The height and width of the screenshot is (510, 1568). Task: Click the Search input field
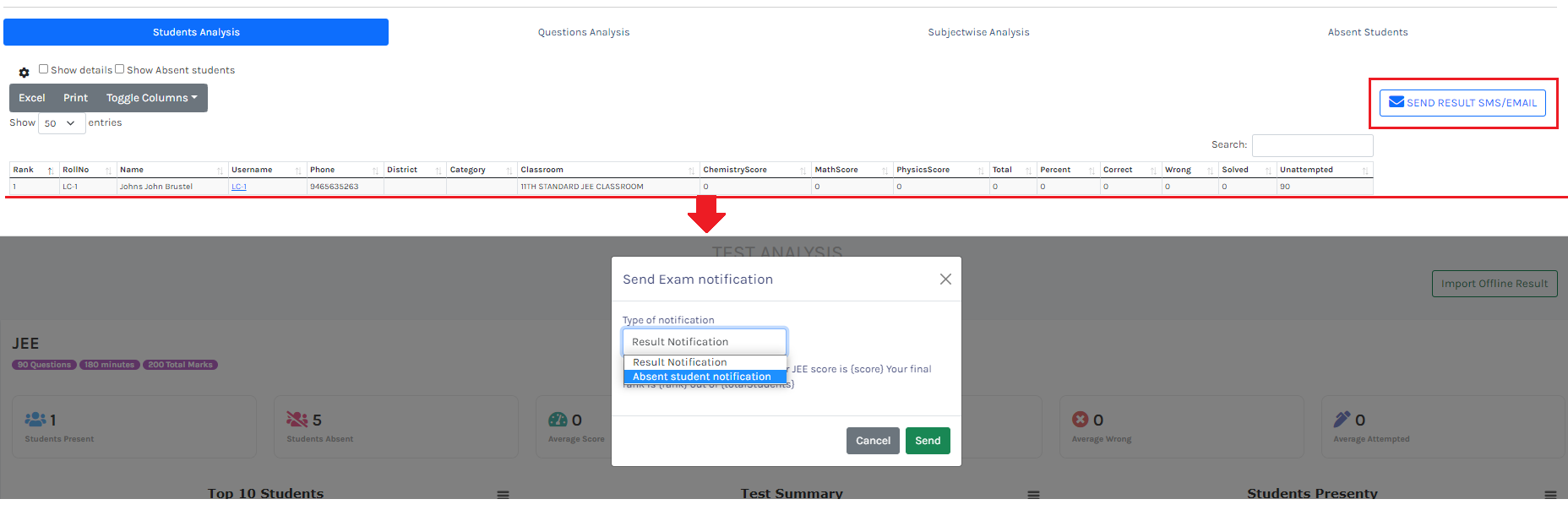pos(1312,145)
